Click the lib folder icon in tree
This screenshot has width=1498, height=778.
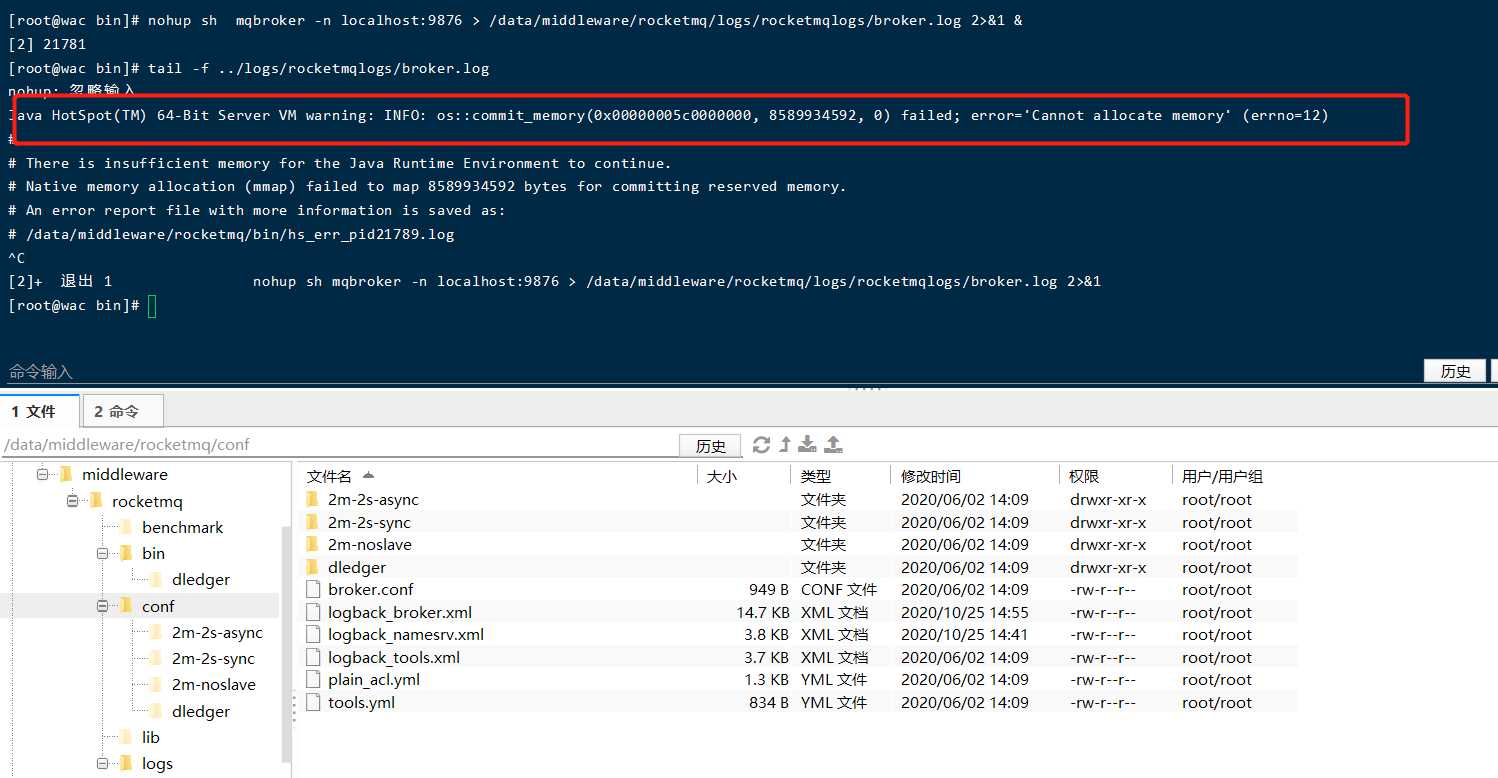(125, 737)
